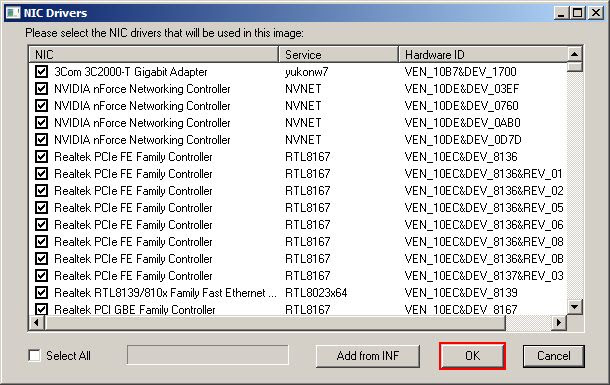Click the yukonw7 service cell
This screenshot has width=610, height=385.
(307, 72)
